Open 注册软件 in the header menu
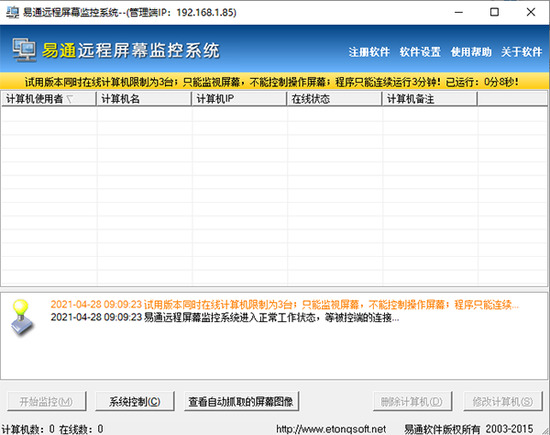This screenshot has width=550, height=435. [369, 52]
